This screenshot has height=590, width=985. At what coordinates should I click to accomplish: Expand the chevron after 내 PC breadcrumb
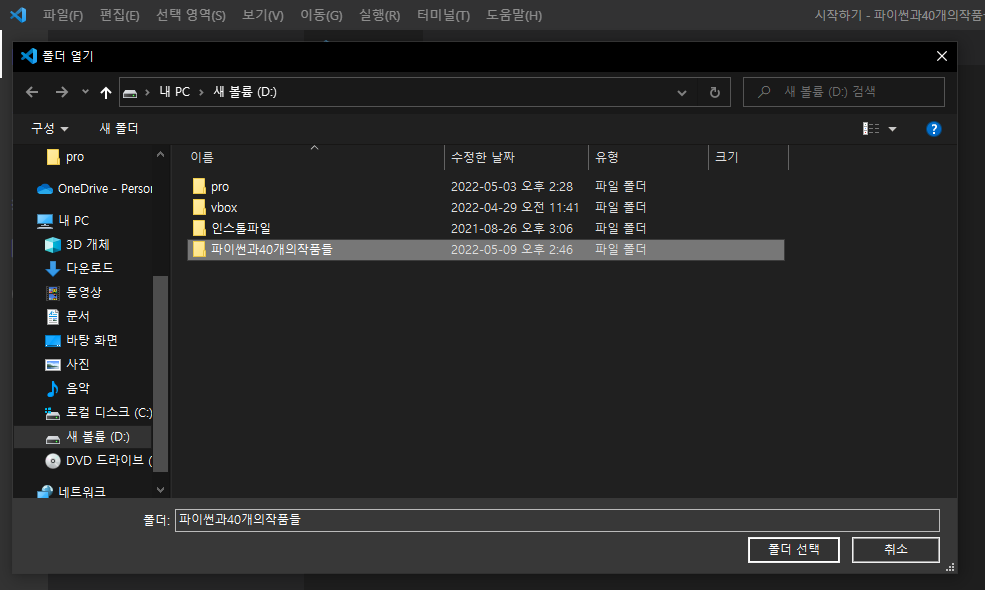[x=201, y=92]
